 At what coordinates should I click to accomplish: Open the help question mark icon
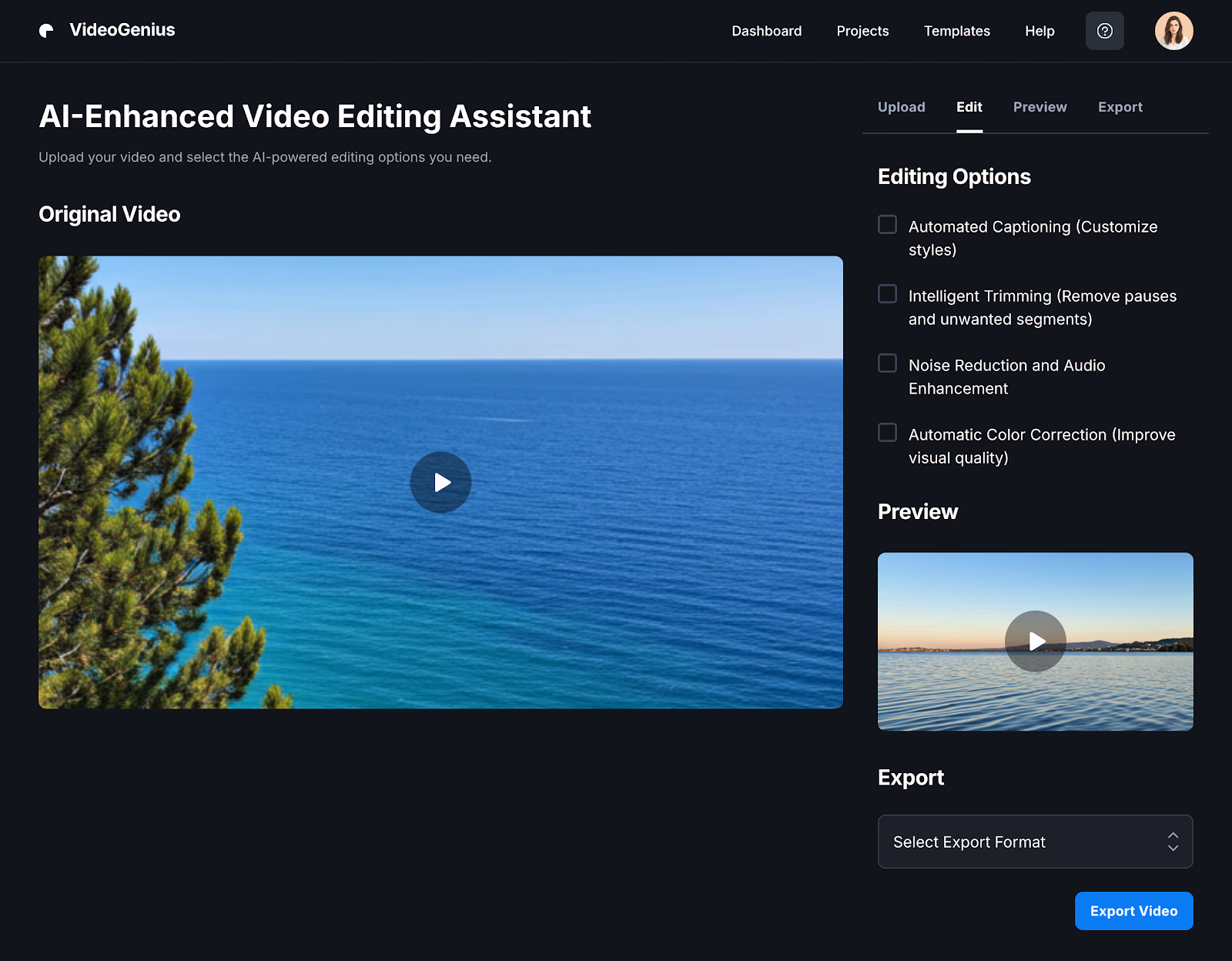point(1104,31)
